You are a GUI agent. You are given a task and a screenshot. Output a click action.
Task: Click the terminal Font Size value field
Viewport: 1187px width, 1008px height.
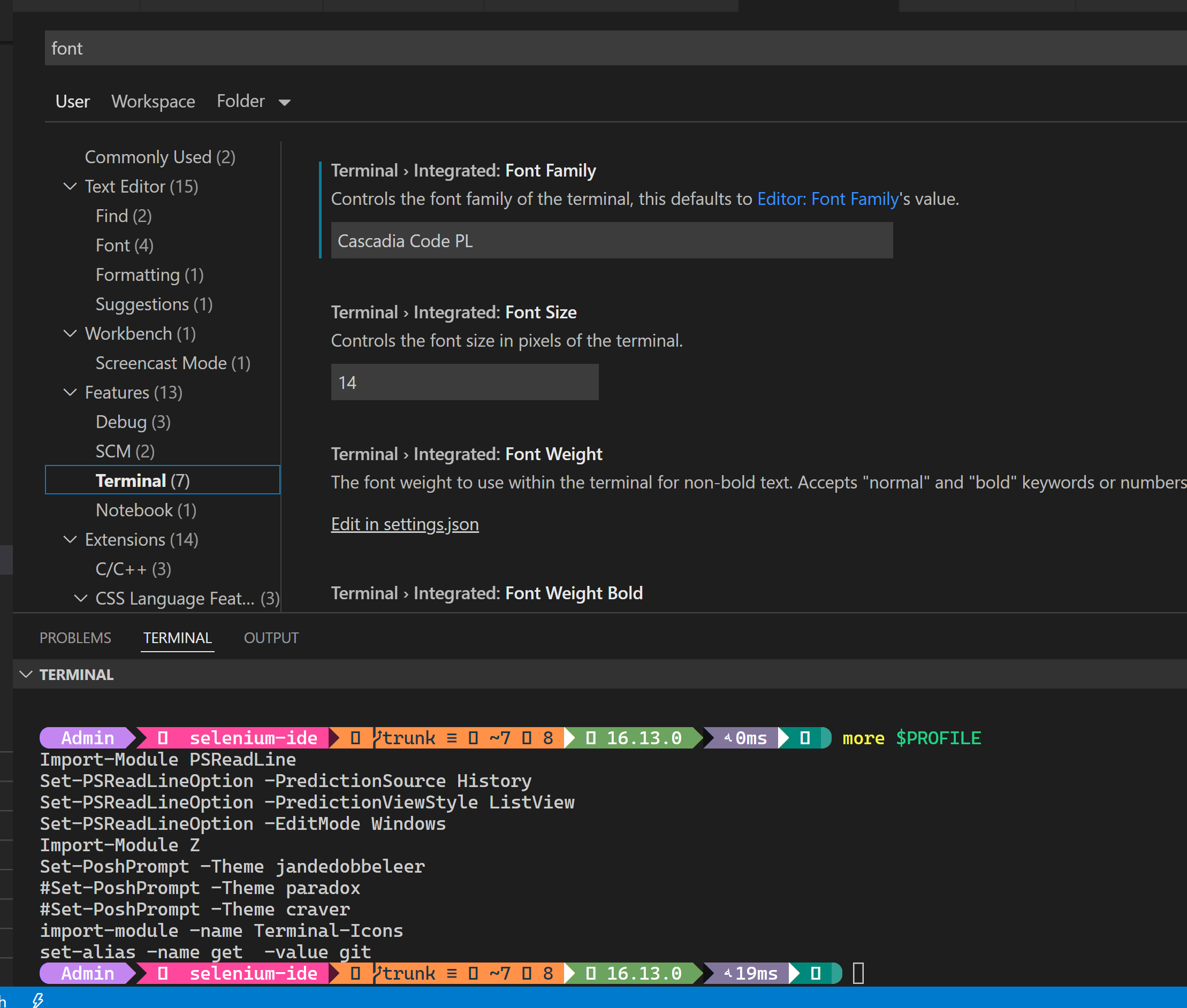464,383
